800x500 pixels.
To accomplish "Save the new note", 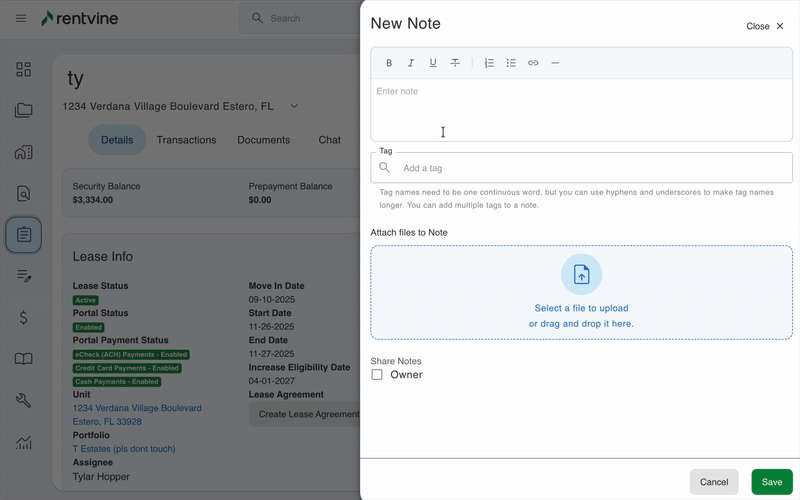I will pos(771,482).
